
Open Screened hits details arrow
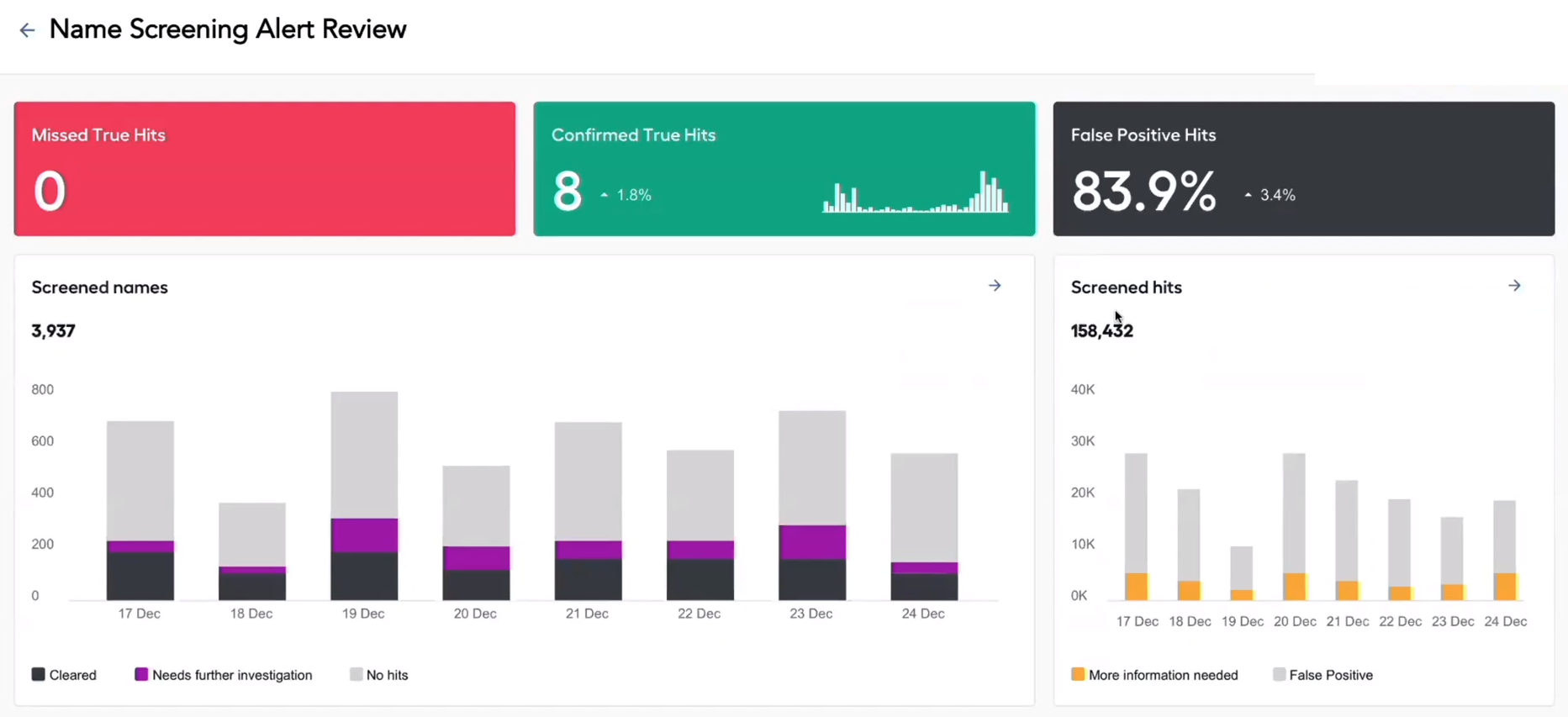click(1514, 286)
